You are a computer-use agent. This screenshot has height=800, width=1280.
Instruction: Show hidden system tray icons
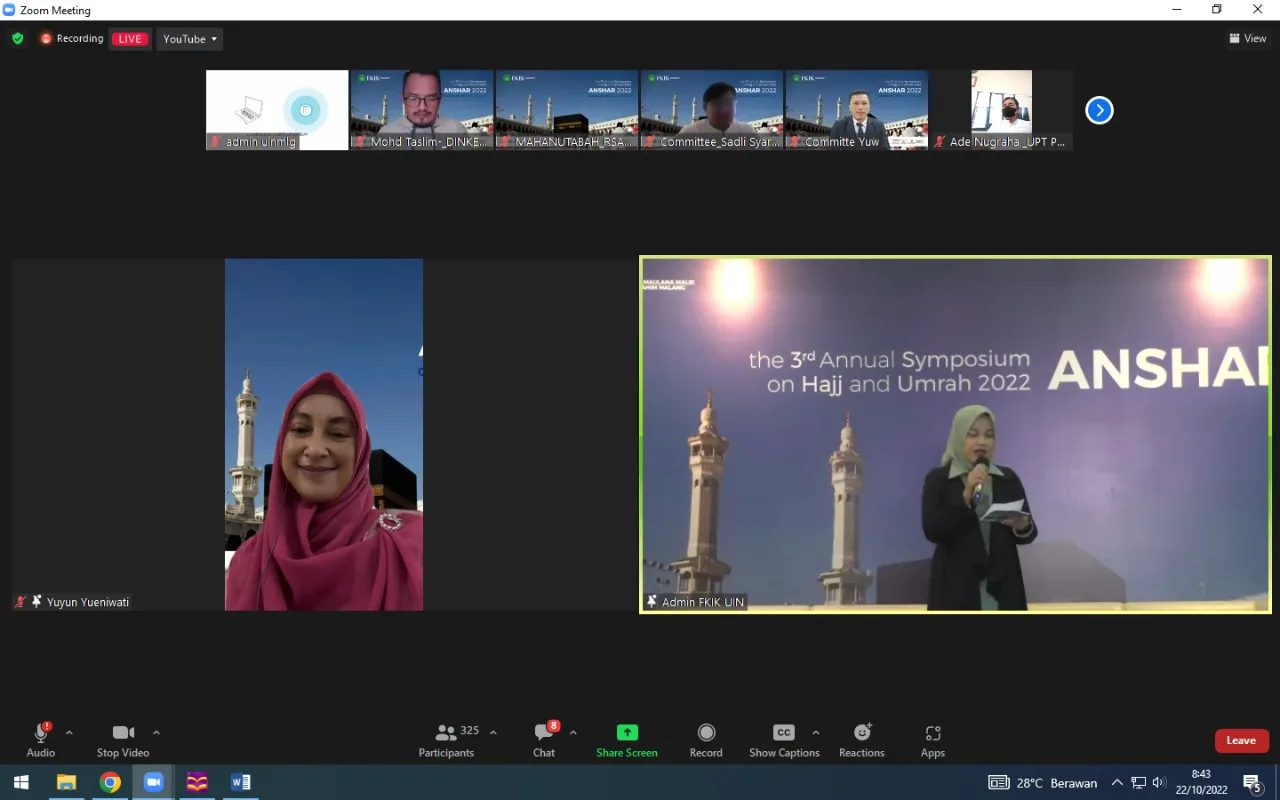tap(1117, 783)
